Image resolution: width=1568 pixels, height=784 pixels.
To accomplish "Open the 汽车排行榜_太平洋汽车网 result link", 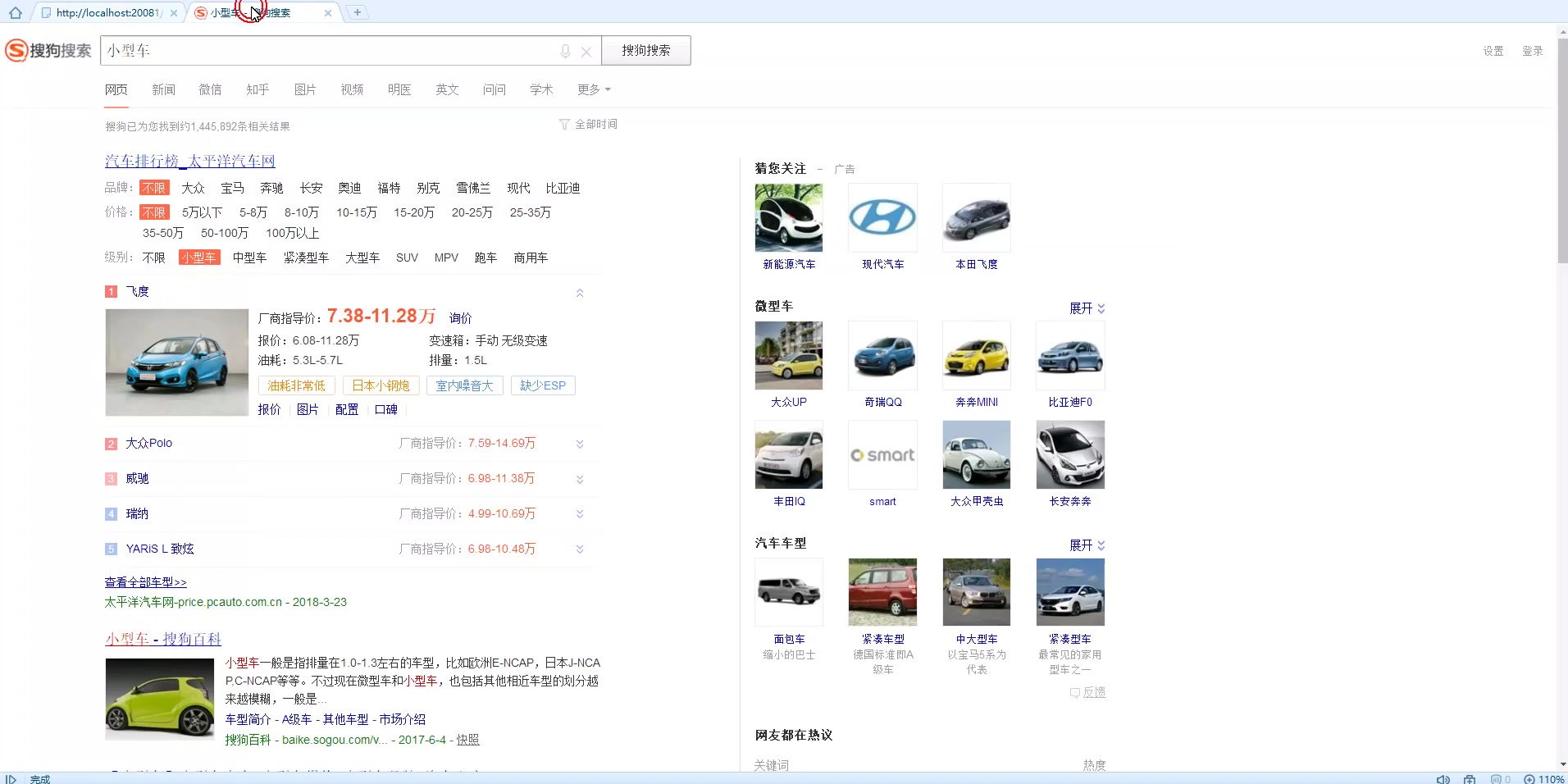I will [x=190, y=162].
